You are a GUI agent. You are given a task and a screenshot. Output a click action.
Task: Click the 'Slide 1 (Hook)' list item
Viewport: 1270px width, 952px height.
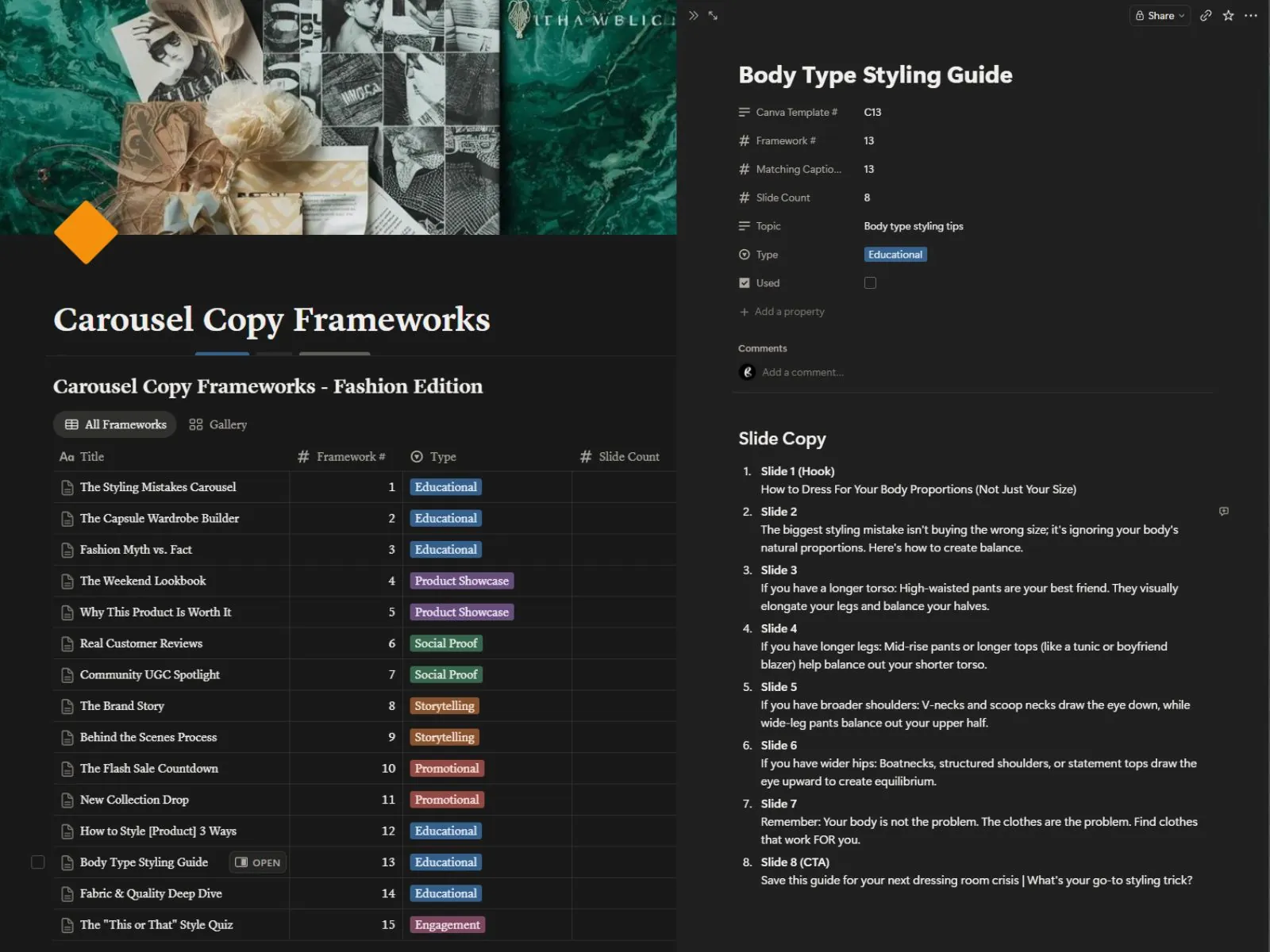[797, 471]
